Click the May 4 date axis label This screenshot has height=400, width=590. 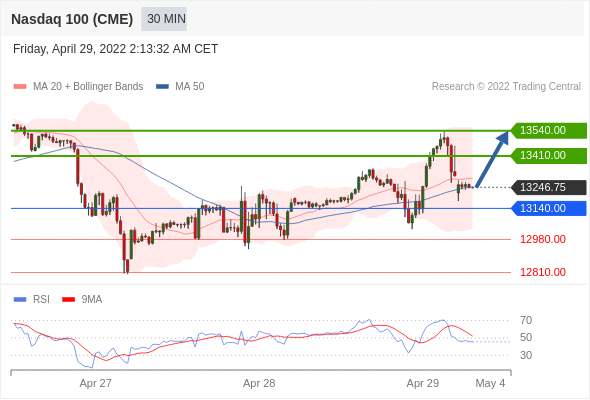coord(490,383)
